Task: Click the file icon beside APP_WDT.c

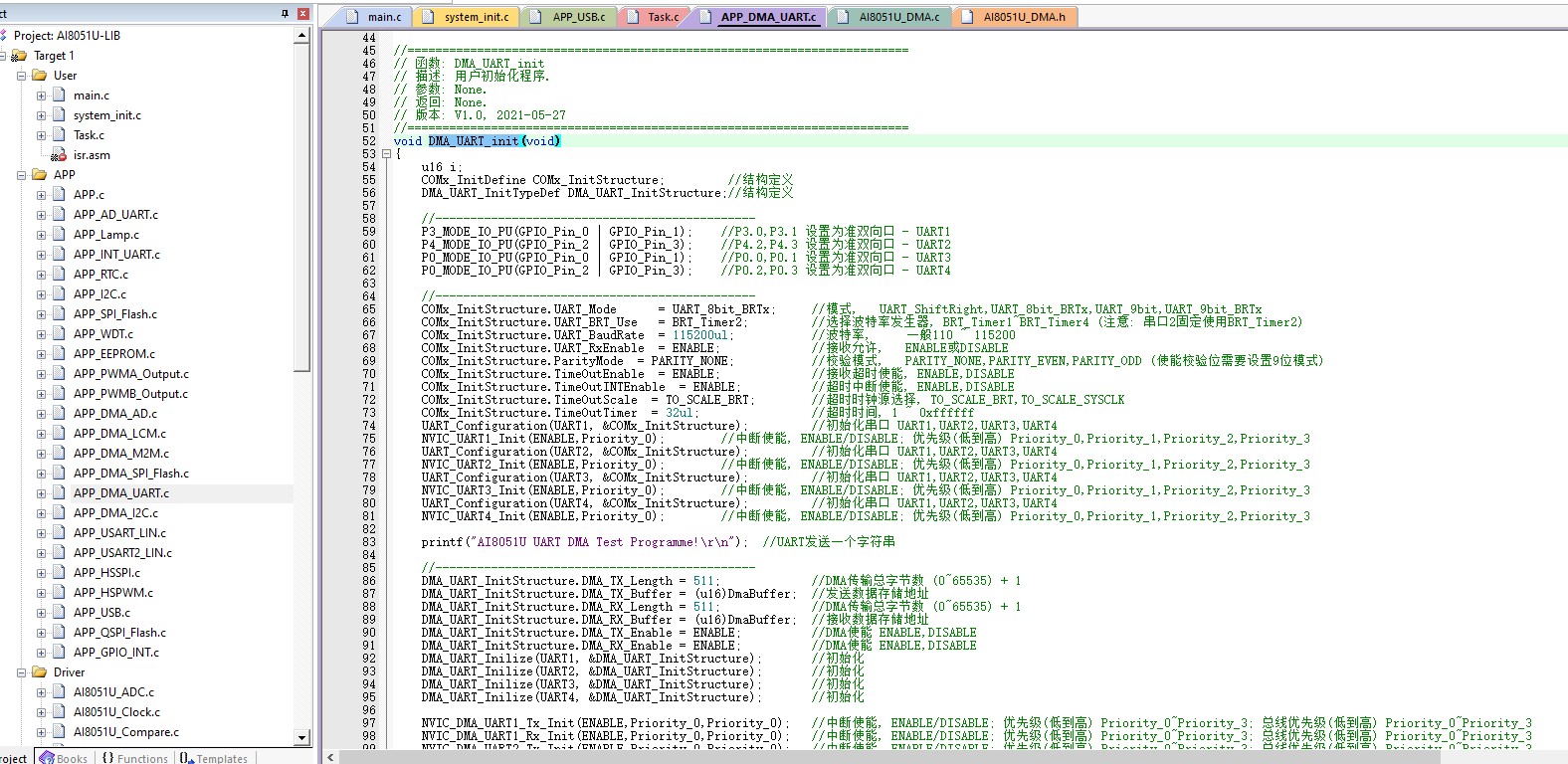Action: [59, 334]
